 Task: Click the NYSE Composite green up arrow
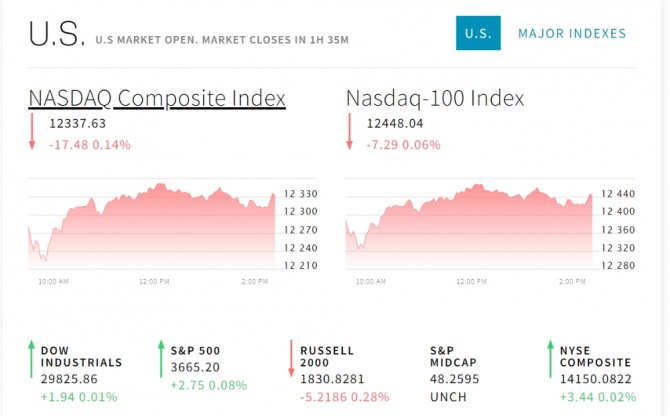pyautogui.click(x=549, y=360)
